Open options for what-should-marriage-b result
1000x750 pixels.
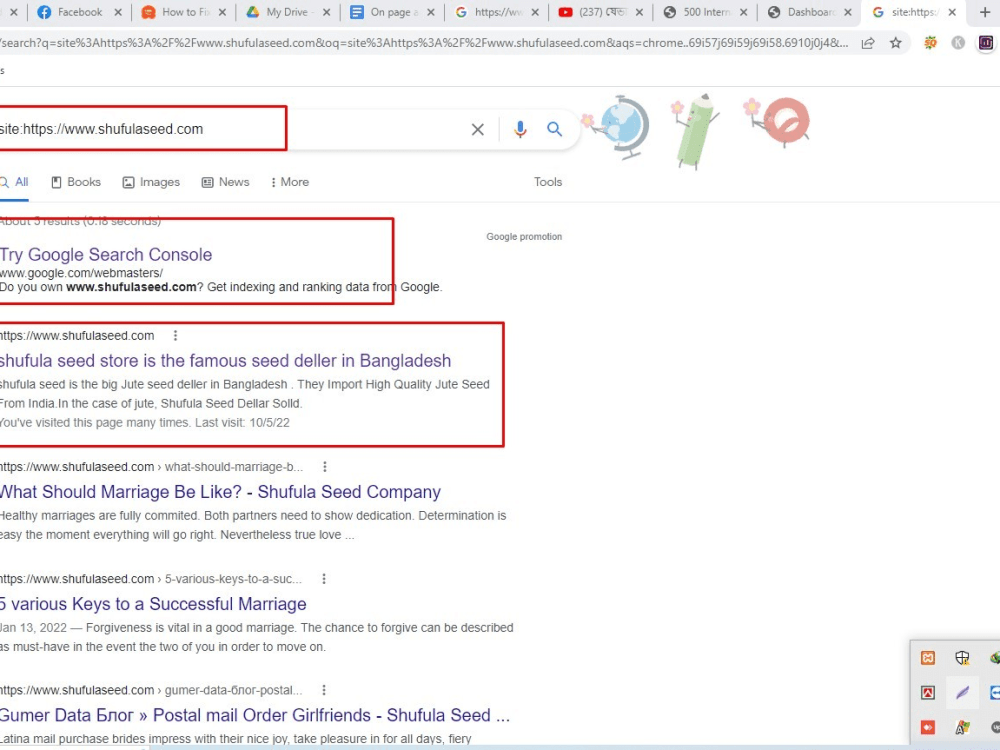tap(325, 467)
